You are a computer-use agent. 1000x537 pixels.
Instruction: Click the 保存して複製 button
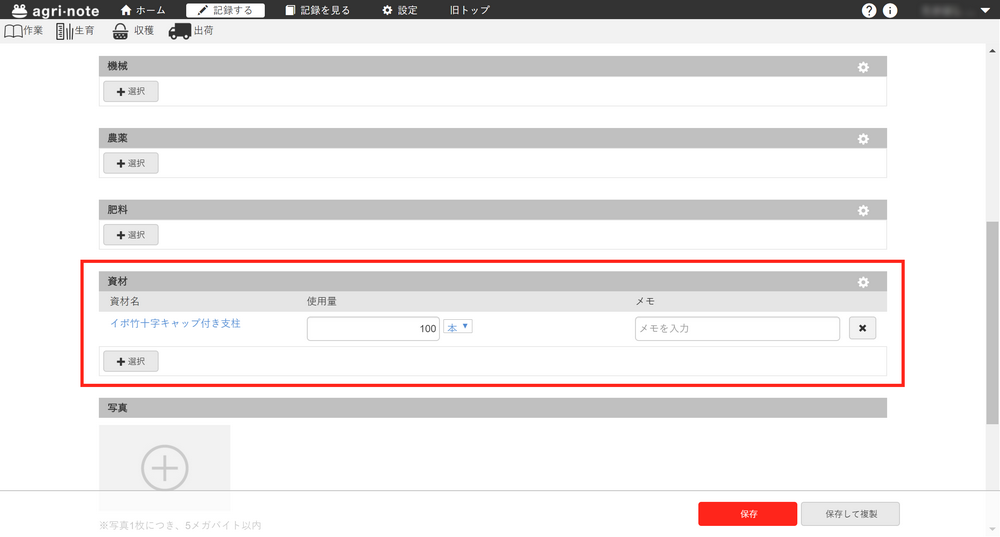point(851,513)
